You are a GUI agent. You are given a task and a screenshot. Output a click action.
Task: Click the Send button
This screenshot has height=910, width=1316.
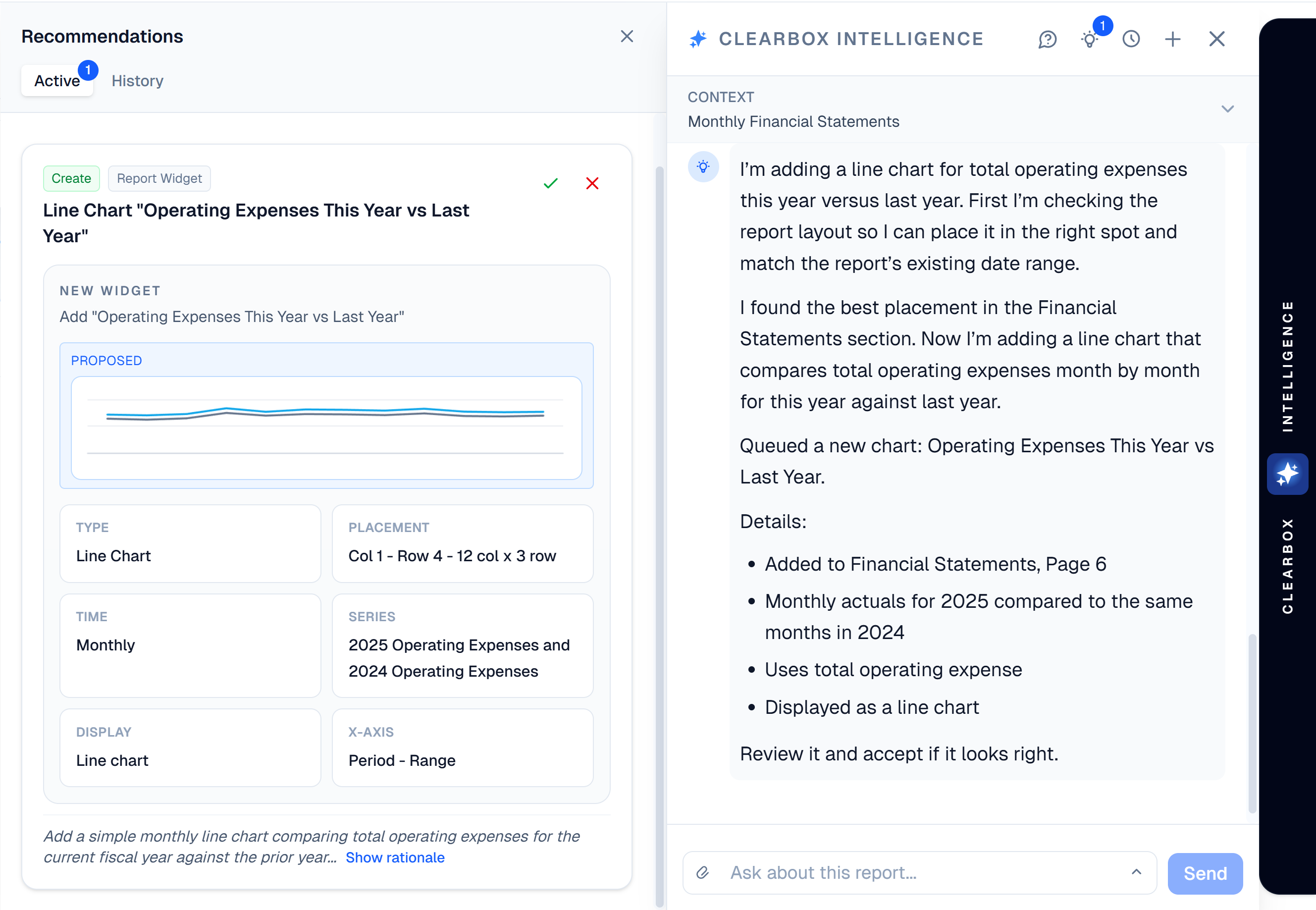tap(1205, 873)
